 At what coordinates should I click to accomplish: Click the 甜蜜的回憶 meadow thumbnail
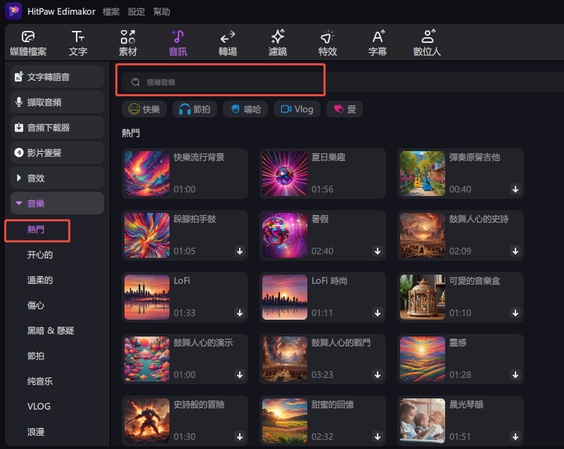285,421
